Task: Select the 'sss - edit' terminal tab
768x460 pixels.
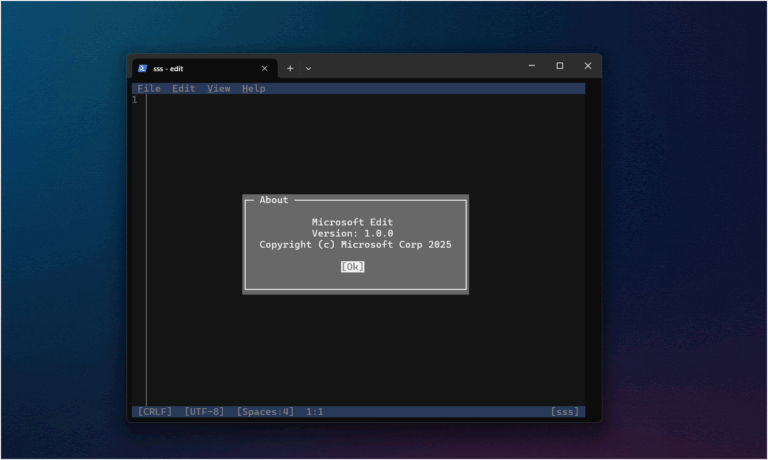Action: tap(205, 69)
